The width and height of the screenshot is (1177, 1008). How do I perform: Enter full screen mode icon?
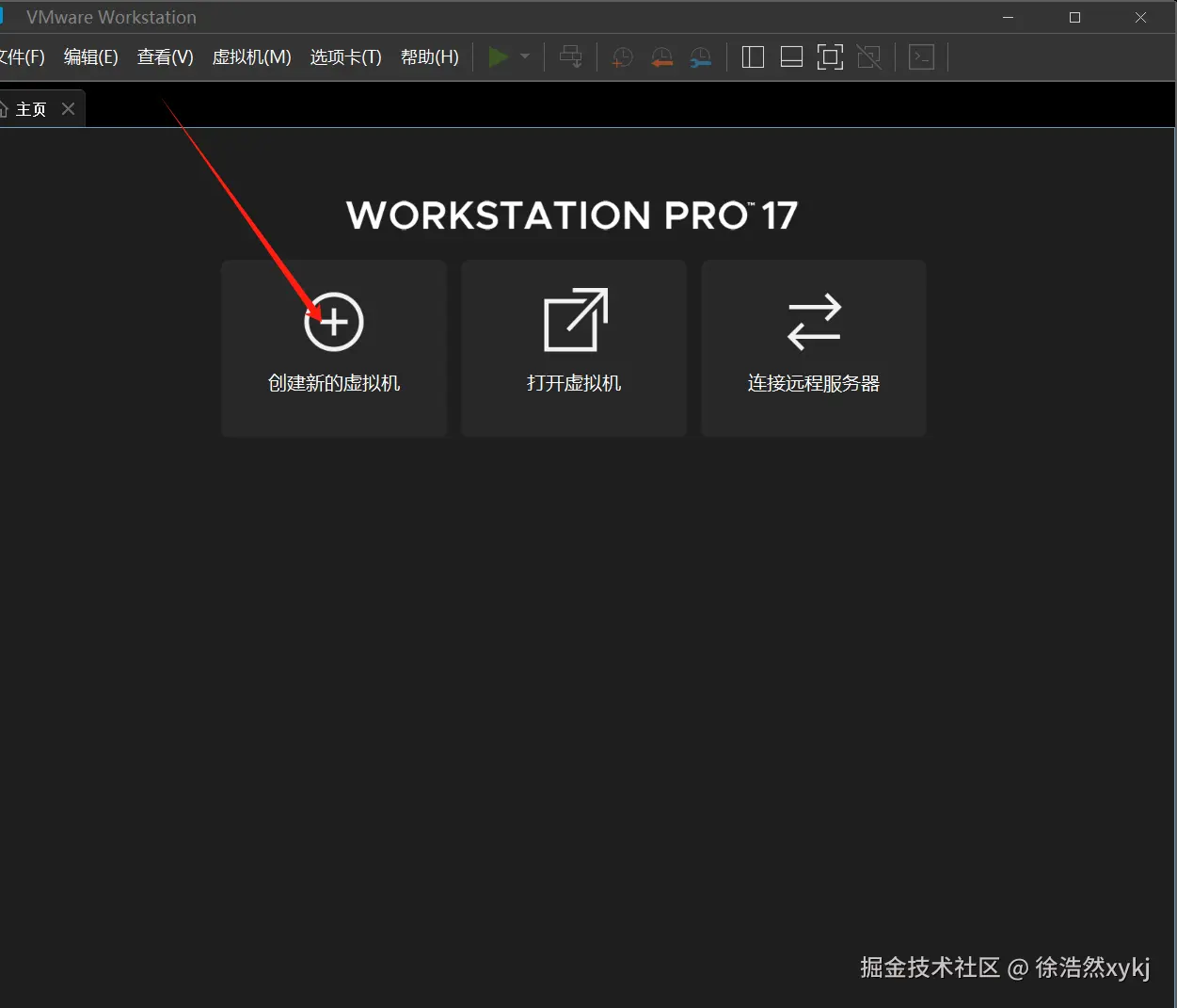coord(830,57)
